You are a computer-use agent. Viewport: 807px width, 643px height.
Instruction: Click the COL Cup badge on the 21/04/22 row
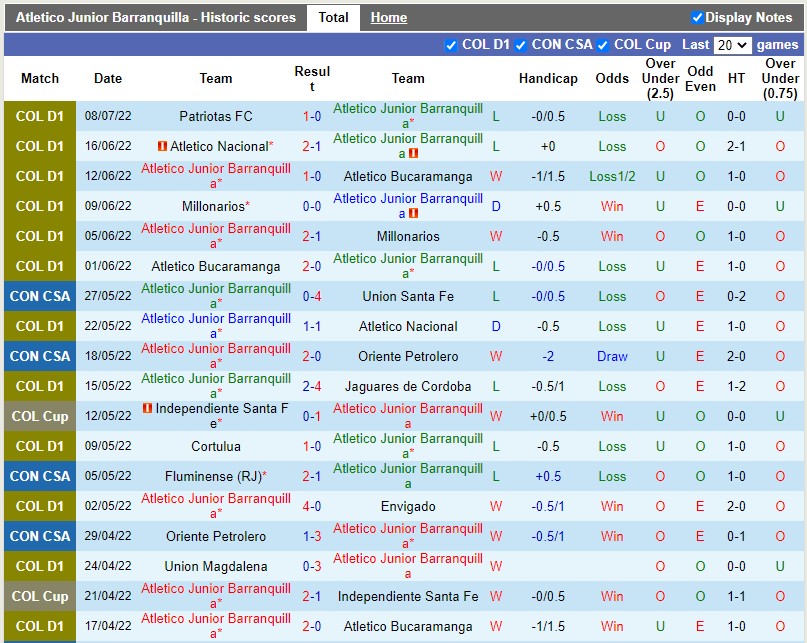tap(40, 597)
